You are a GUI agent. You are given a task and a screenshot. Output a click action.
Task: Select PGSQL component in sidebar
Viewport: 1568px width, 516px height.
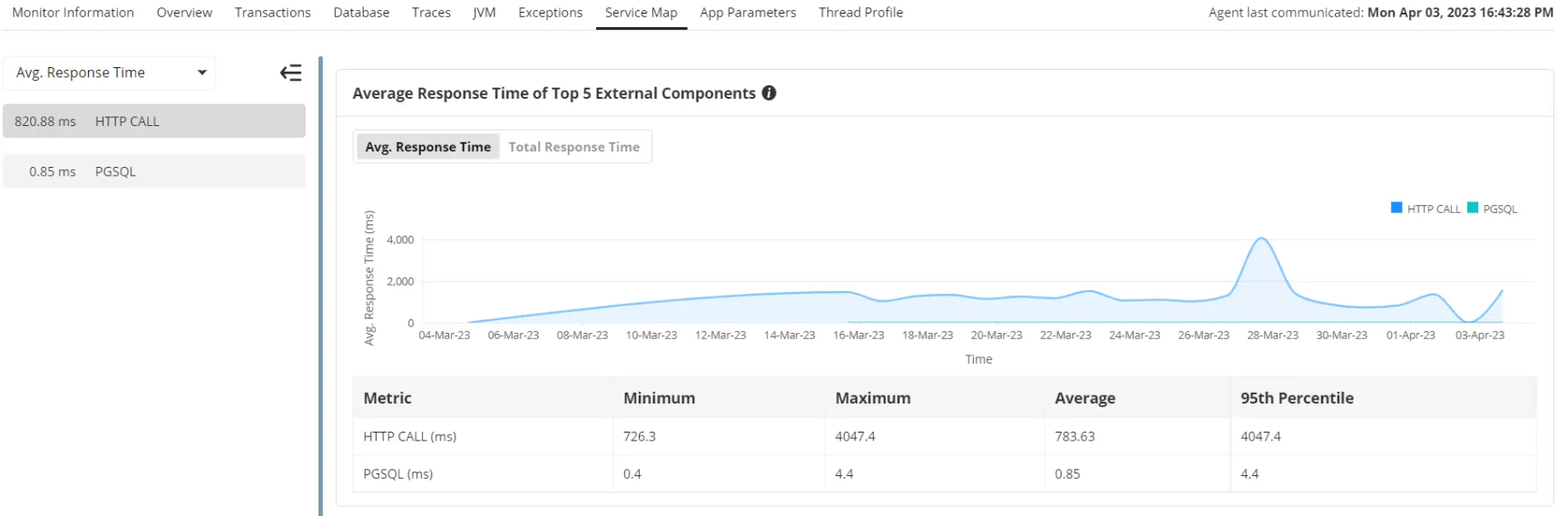coord(154,171)
